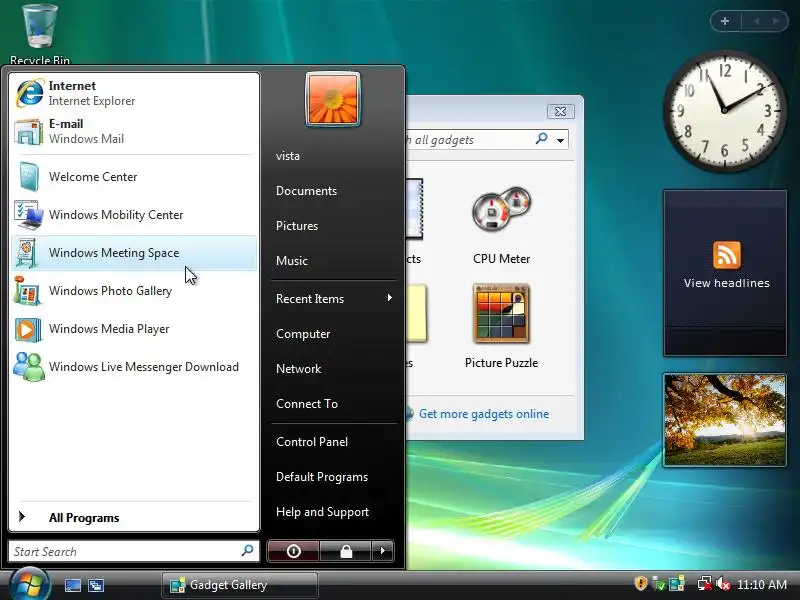Screen dimensions: 800x600
Task: Click the sidebar next arrow
Action: click(x=776, y=21)
